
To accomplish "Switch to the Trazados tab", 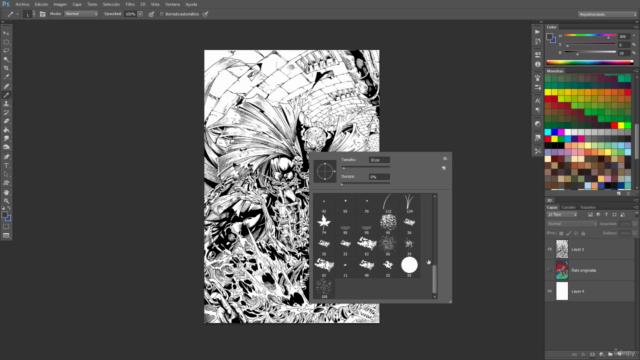I will click(588, 207).
